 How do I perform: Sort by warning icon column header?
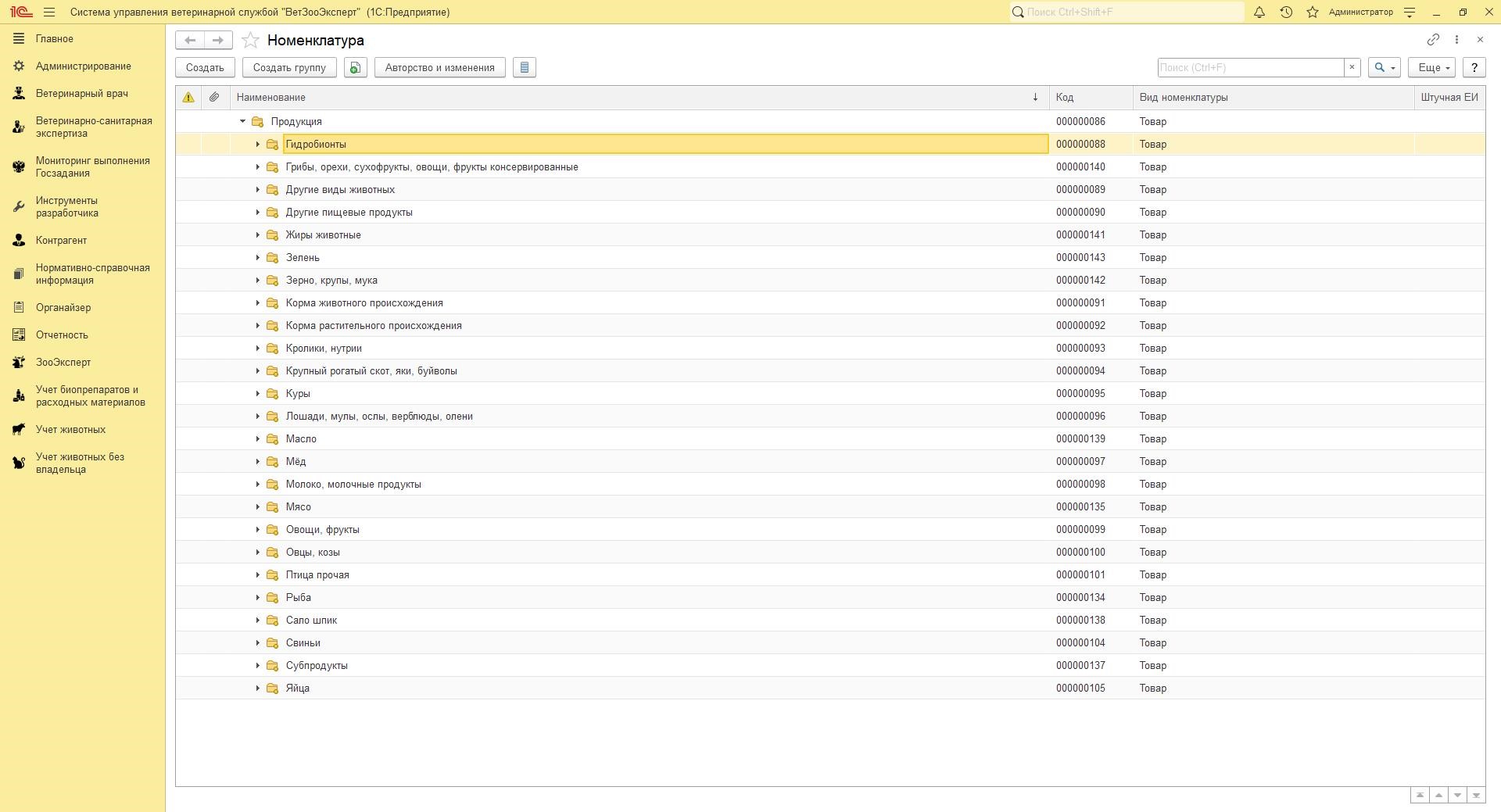188,98
